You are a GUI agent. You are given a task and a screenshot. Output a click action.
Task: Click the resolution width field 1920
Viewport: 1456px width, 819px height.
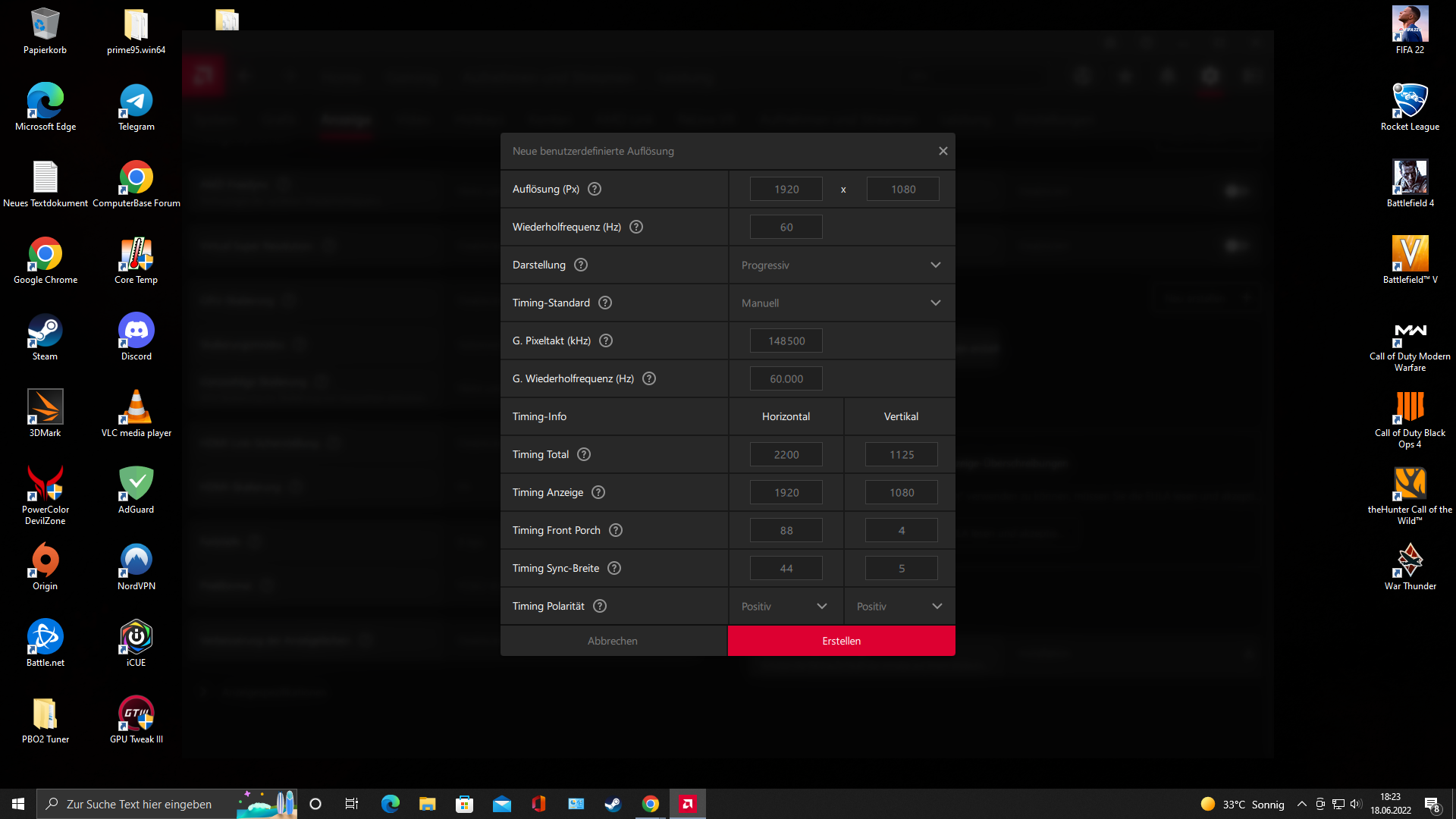(786, 189)
